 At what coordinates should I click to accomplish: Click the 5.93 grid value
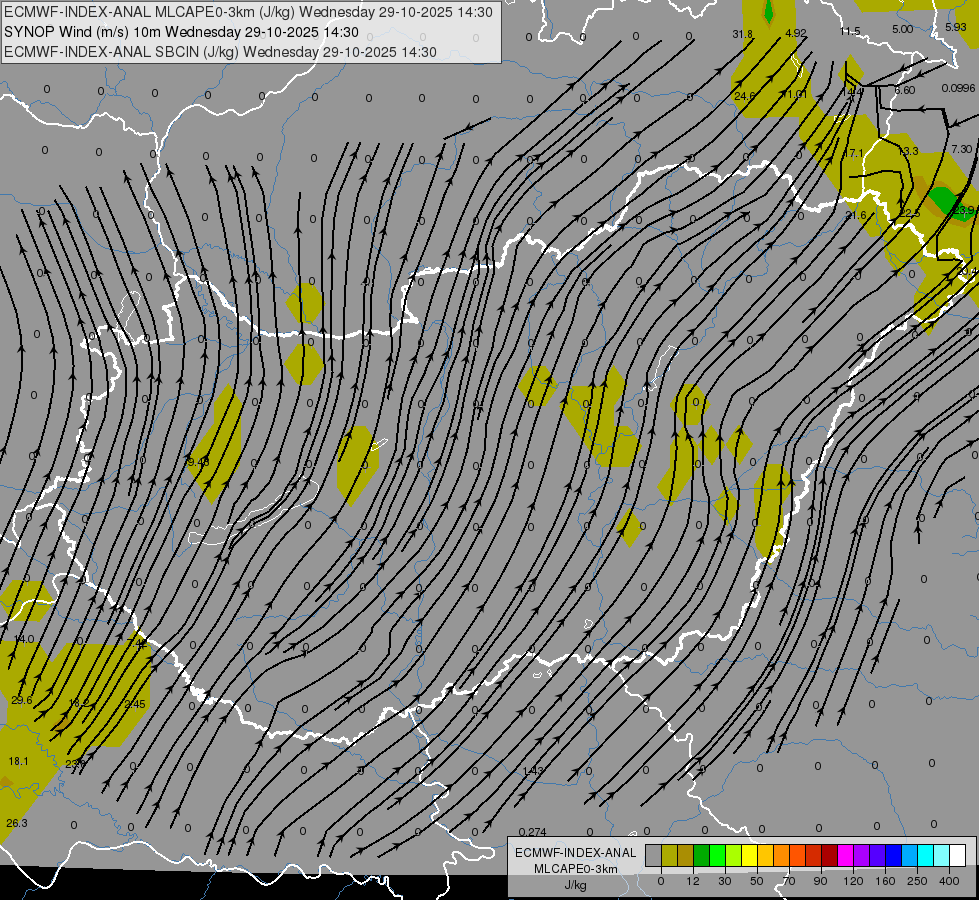(x=955, y=27)
